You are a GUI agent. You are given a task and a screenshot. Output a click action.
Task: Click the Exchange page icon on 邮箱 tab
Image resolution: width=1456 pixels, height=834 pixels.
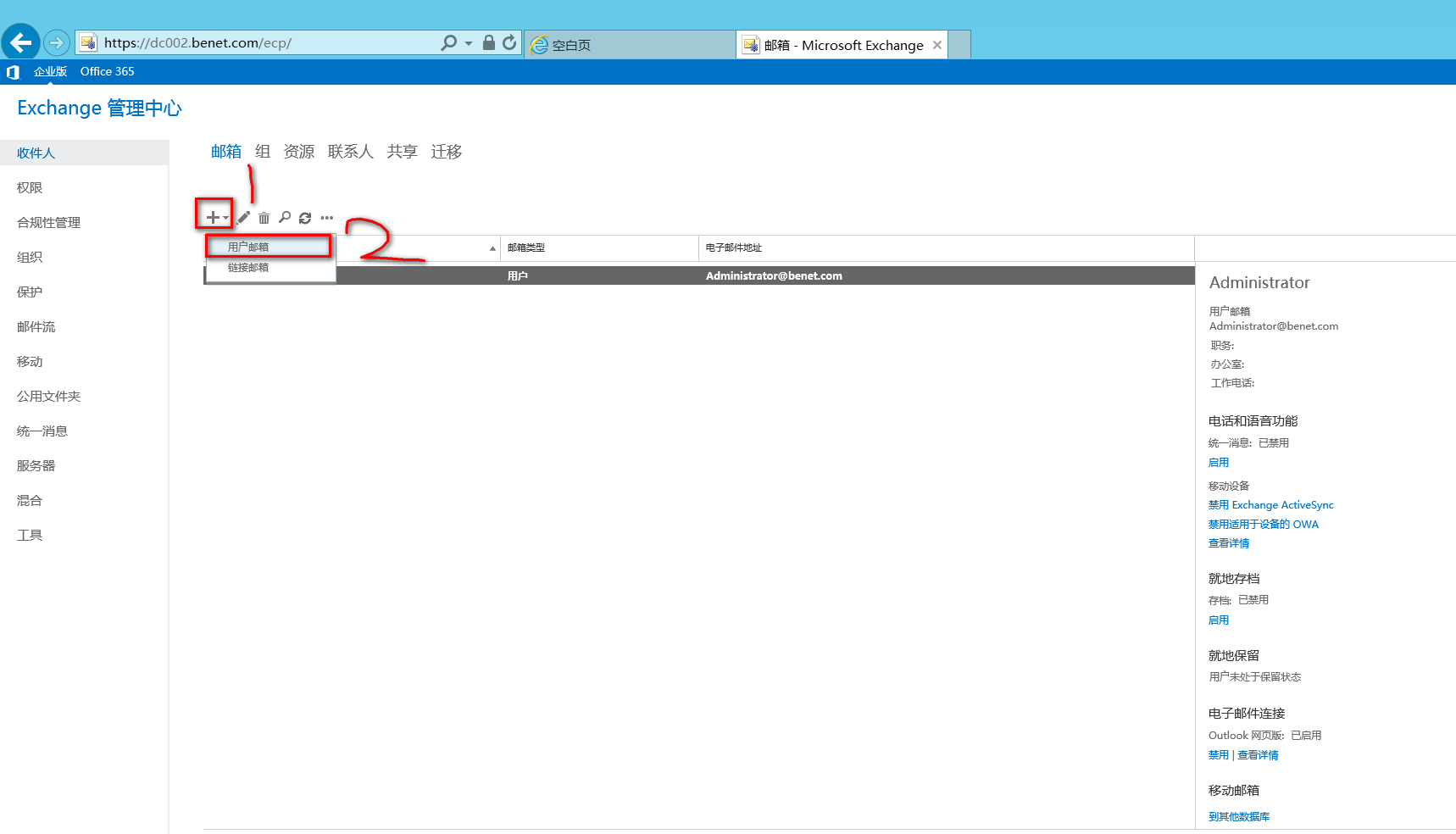coord(751,45)
